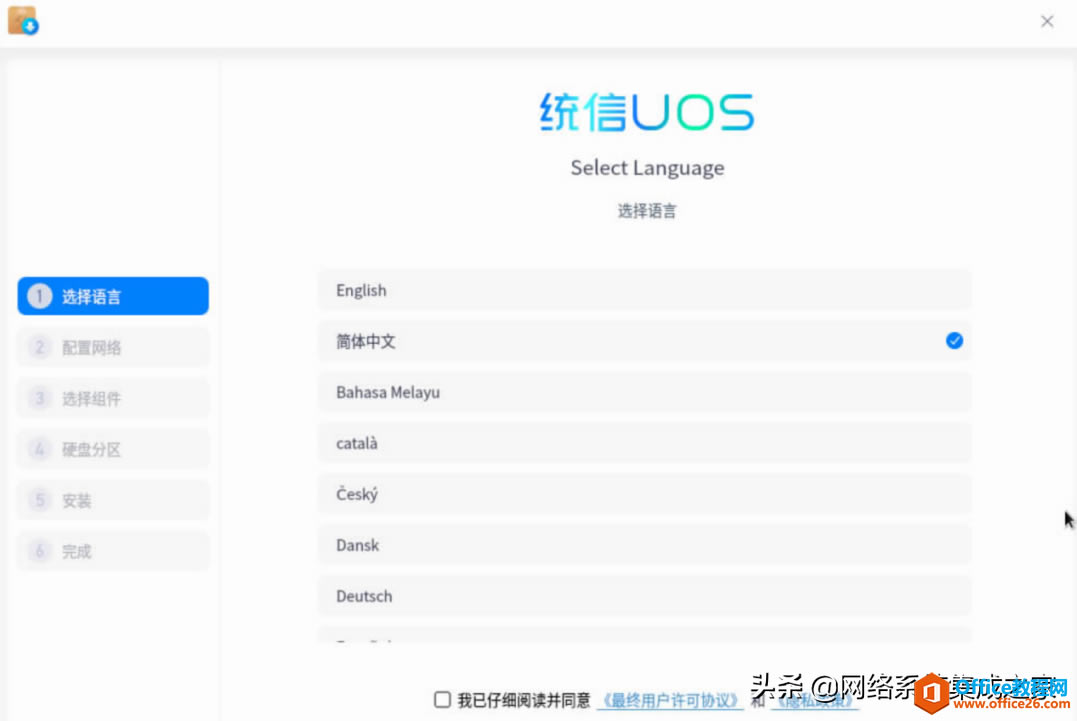Click the installer package icon in title bar

23,20
